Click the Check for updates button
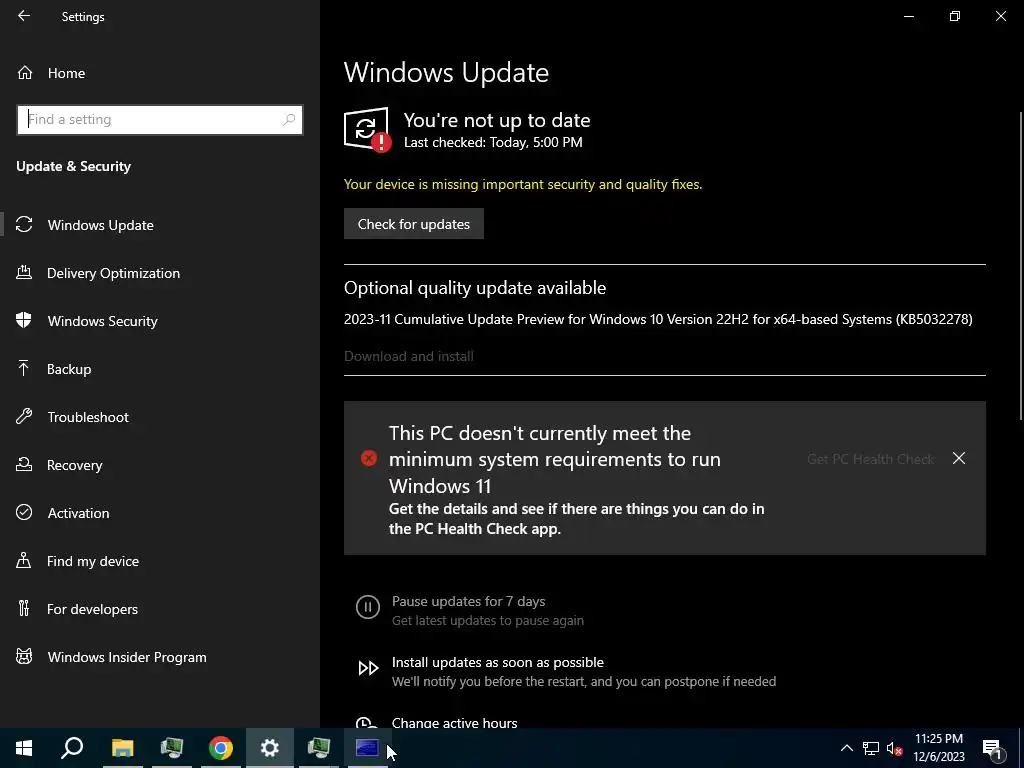 point(413,224)
